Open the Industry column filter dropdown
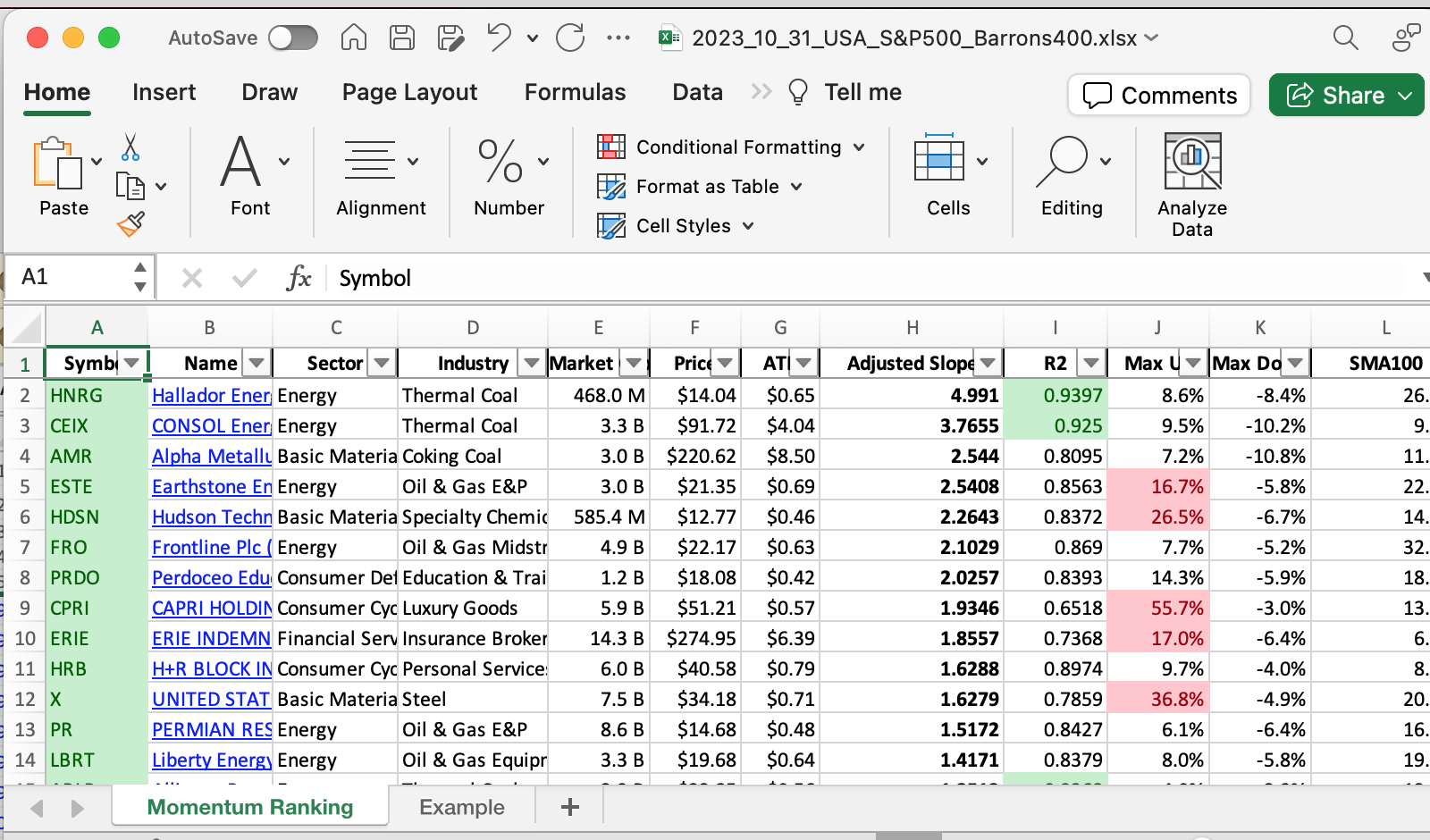Image resolution: width=1430 pixels, height=840 pixels. (533, 363)
